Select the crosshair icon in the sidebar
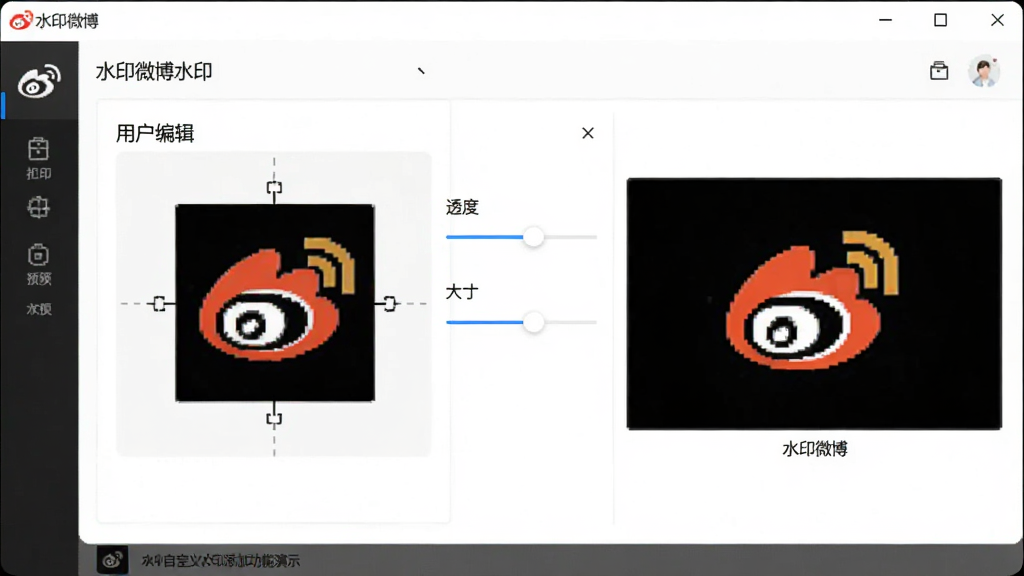 point(39,208)
